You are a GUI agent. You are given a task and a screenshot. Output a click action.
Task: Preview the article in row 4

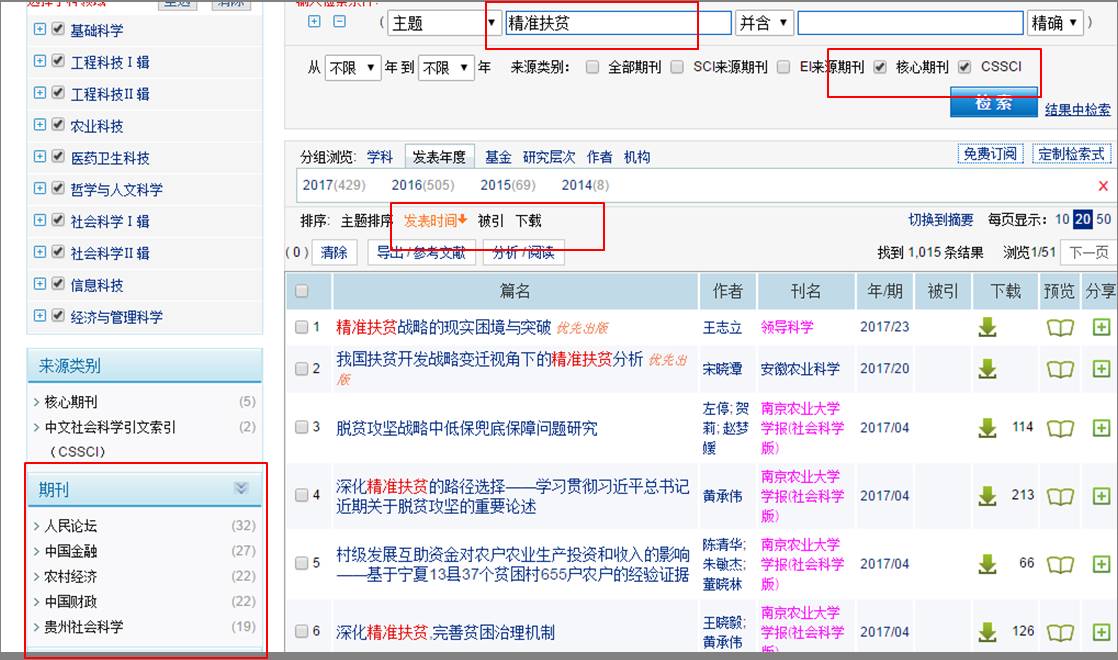pos(1060,496)
